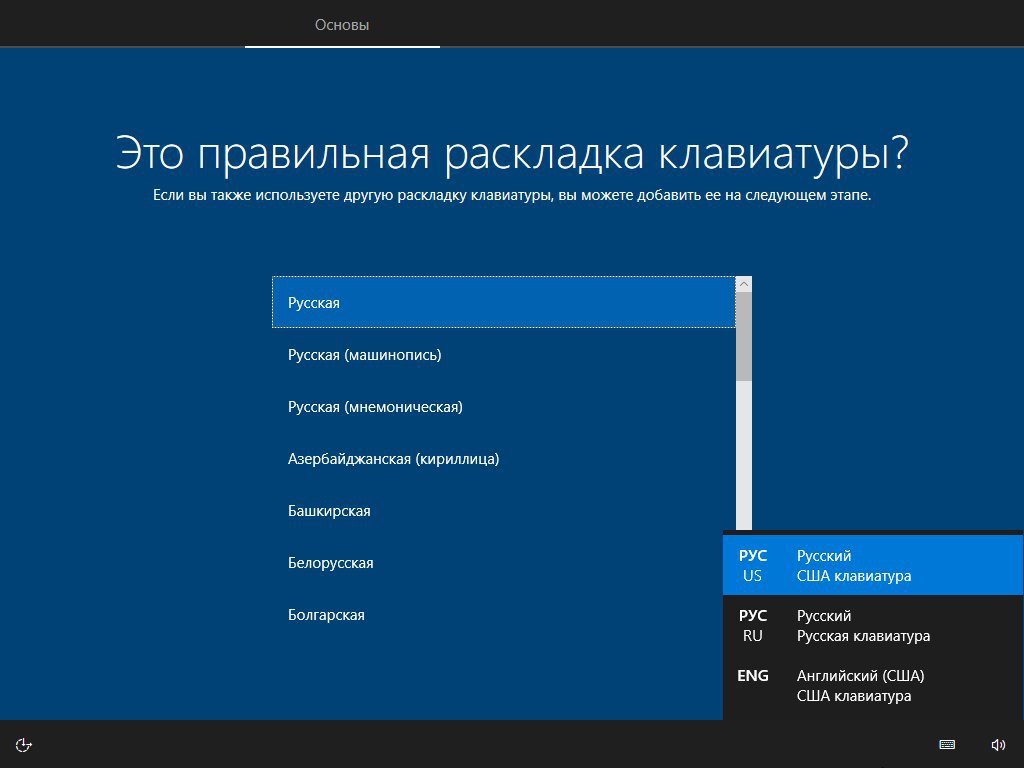The width and height of the screenshot is (1024, 768).
Task: Click the keyboard layout switcher icon
Action: [x=946, y=744]
